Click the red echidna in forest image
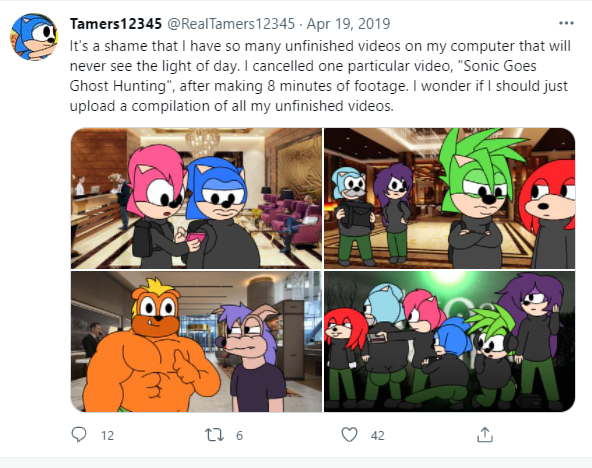 [345, 357]
